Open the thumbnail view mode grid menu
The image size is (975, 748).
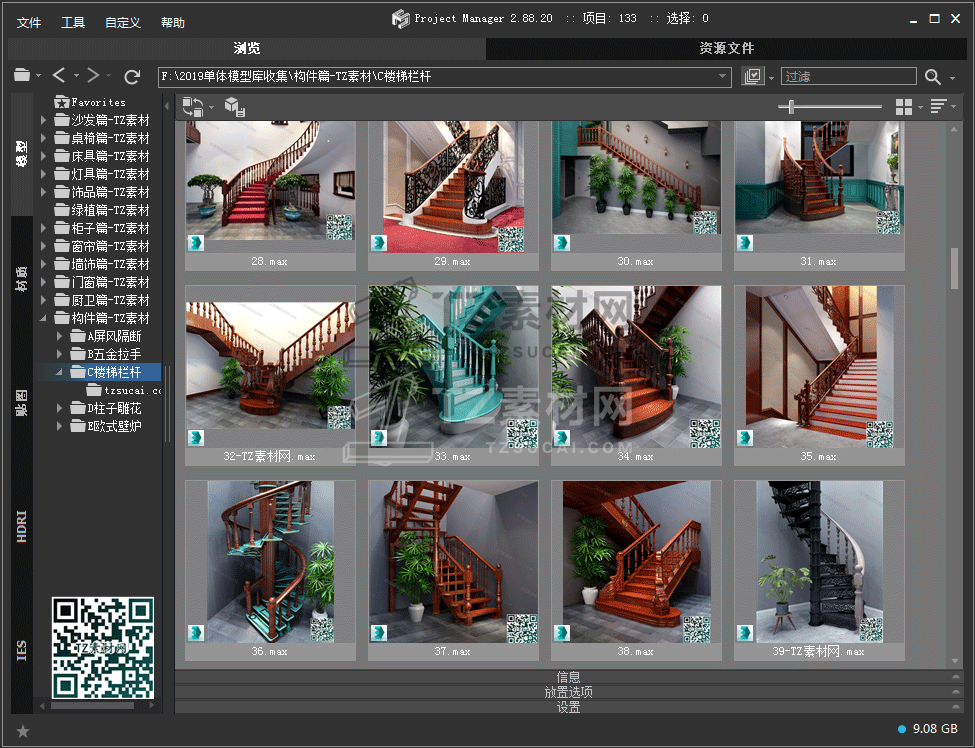[x=904, y=107]
